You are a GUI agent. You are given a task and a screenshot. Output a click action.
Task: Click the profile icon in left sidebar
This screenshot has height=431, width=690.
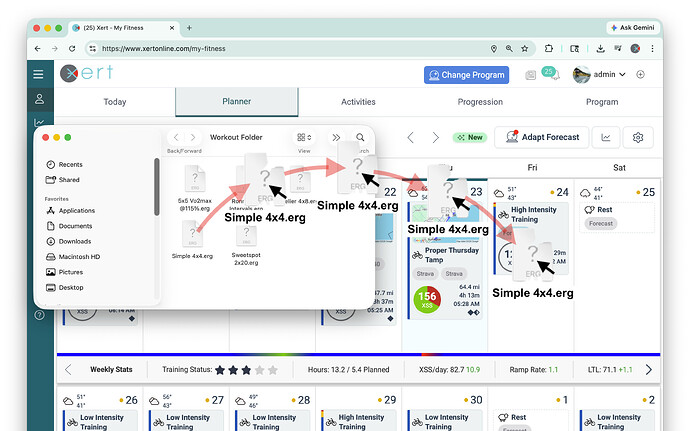(x=38, y=99)
